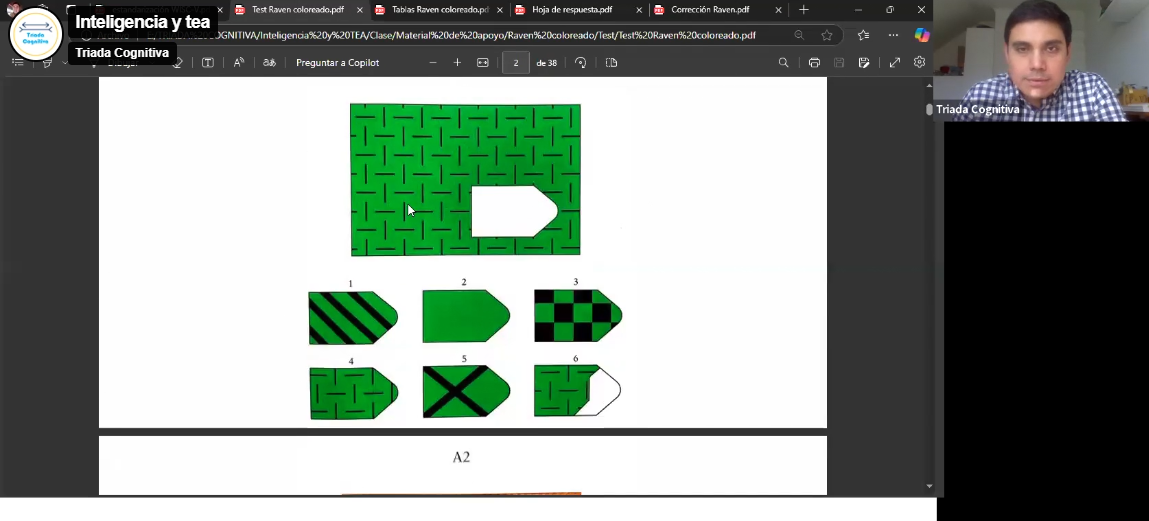1149x521 pixels.
Task: Open the page view options
Action: coord(612,63)
